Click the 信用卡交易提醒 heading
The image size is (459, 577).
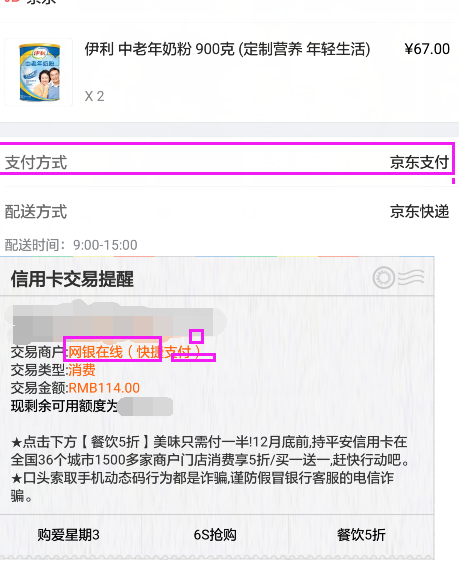72,279
